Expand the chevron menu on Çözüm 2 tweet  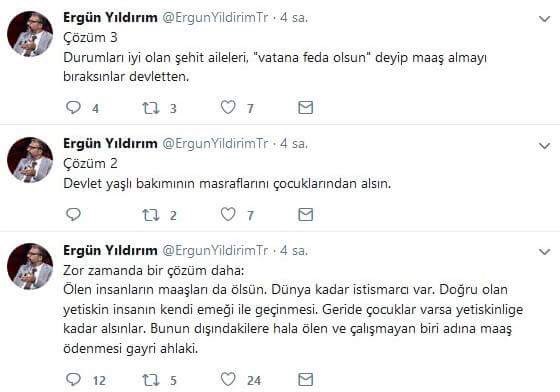tap(544, 145)
